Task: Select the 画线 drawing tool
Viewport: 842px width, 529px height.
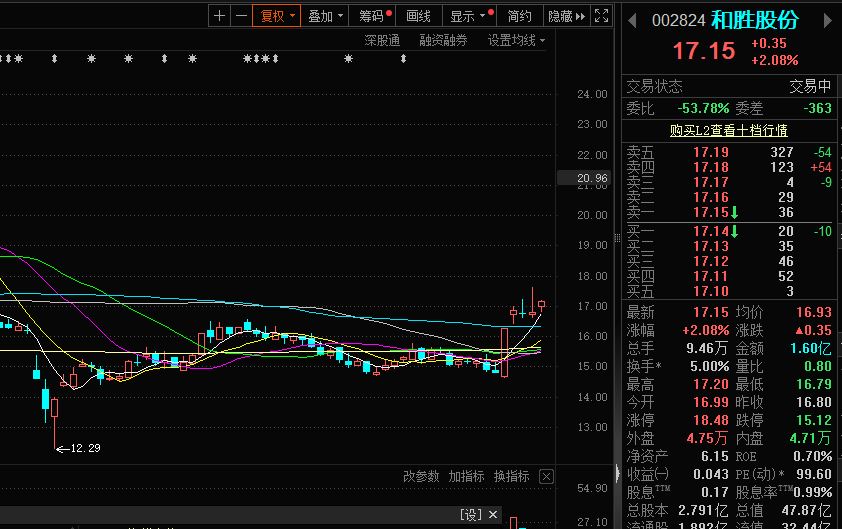Action: point(418,16)
